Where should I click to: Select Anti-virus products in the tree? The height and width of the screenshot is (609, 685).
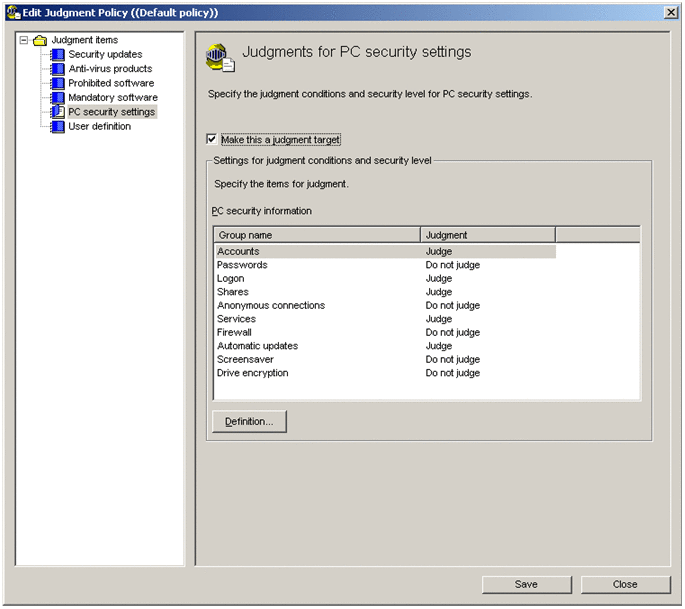coord(110,69)
